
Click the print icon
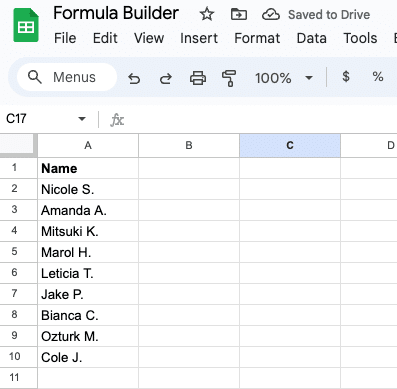click(198, 78)
